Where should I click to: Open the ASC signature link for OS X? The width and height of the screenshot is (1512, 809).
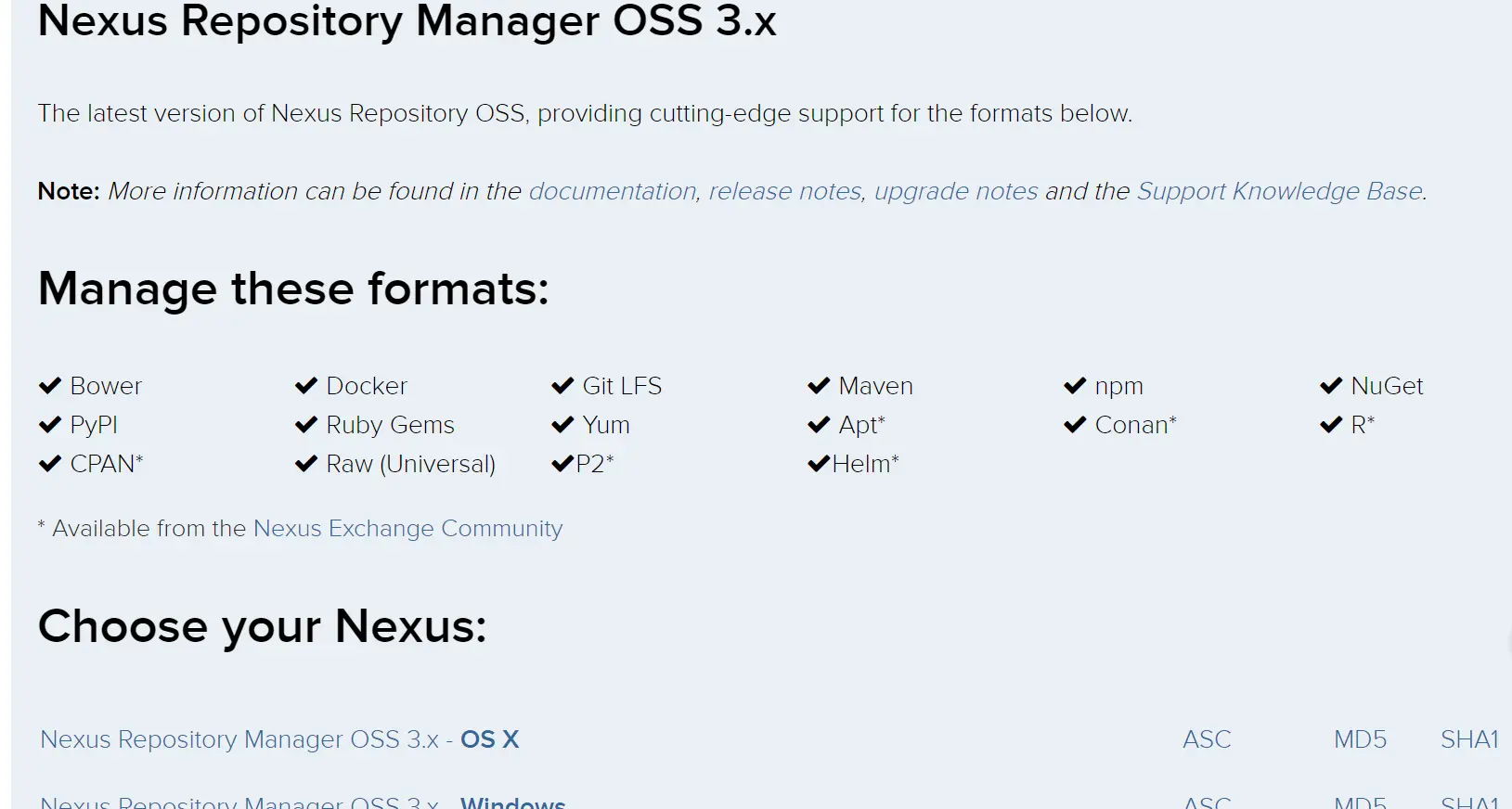click(x=1207, y=739)
